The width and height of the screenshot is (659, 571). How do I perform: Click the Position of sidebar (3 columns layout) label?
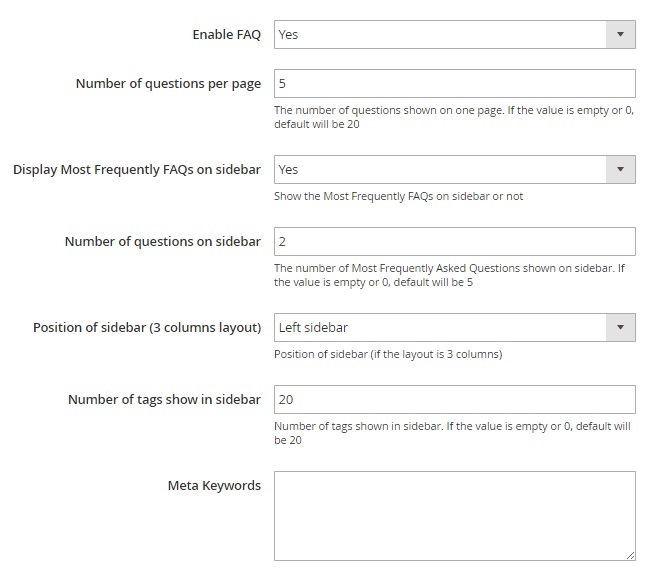[x=147, y=327]
